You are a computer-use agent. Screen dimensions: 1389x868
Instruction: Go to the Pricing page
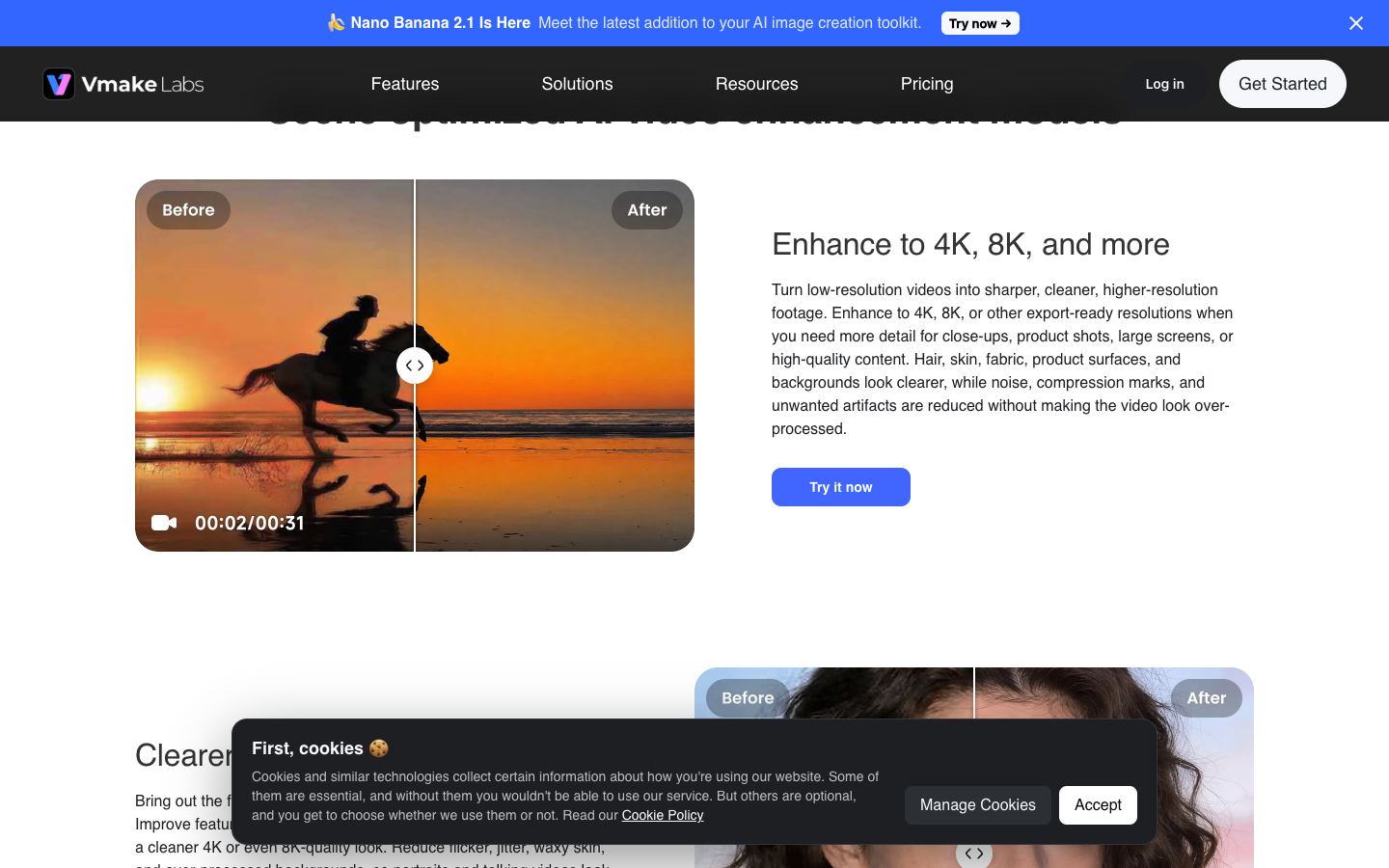(927, 84)
